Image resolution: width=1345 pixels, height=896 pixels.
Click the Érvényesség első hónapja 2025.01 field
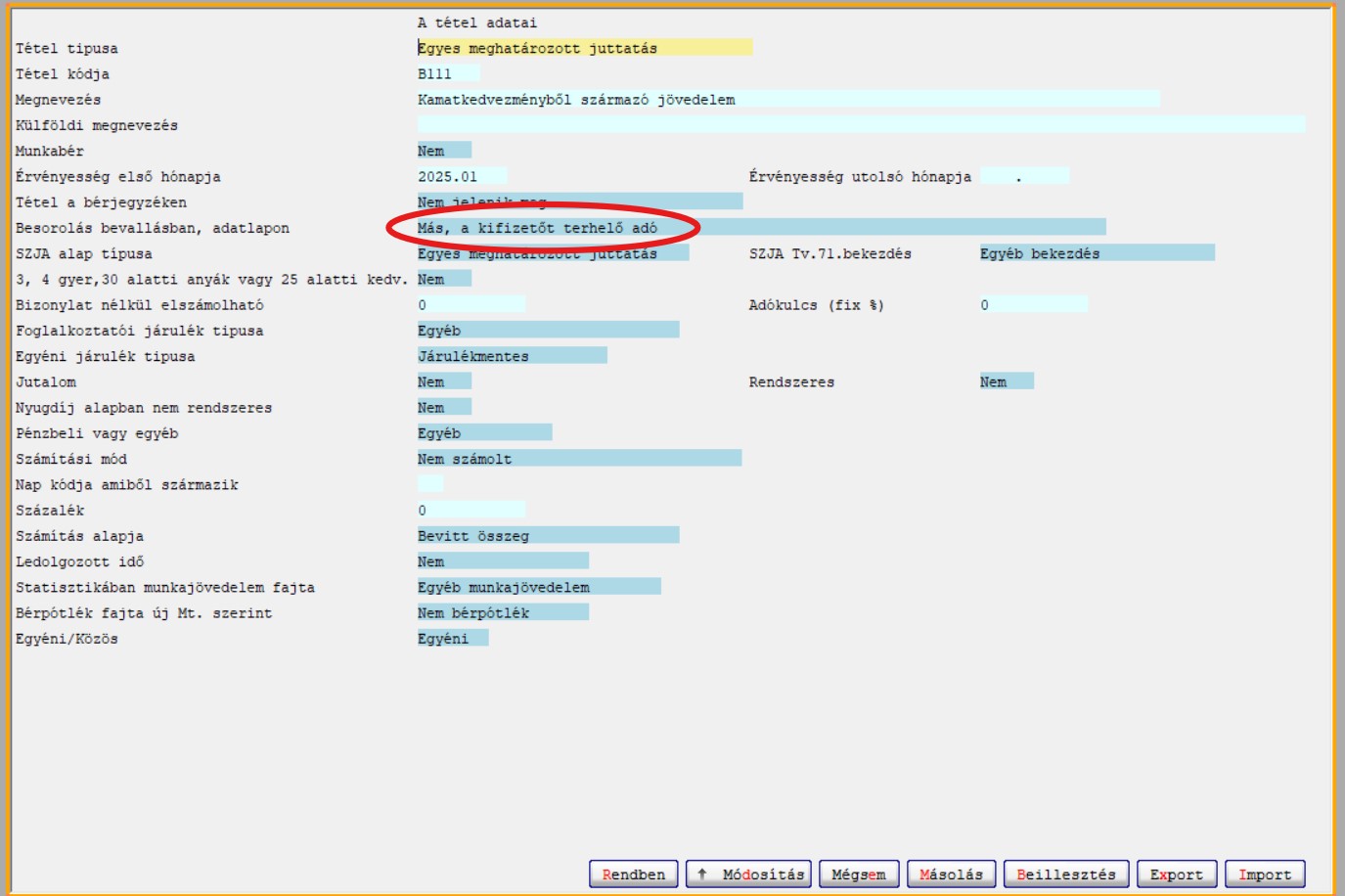pos(461,176)
